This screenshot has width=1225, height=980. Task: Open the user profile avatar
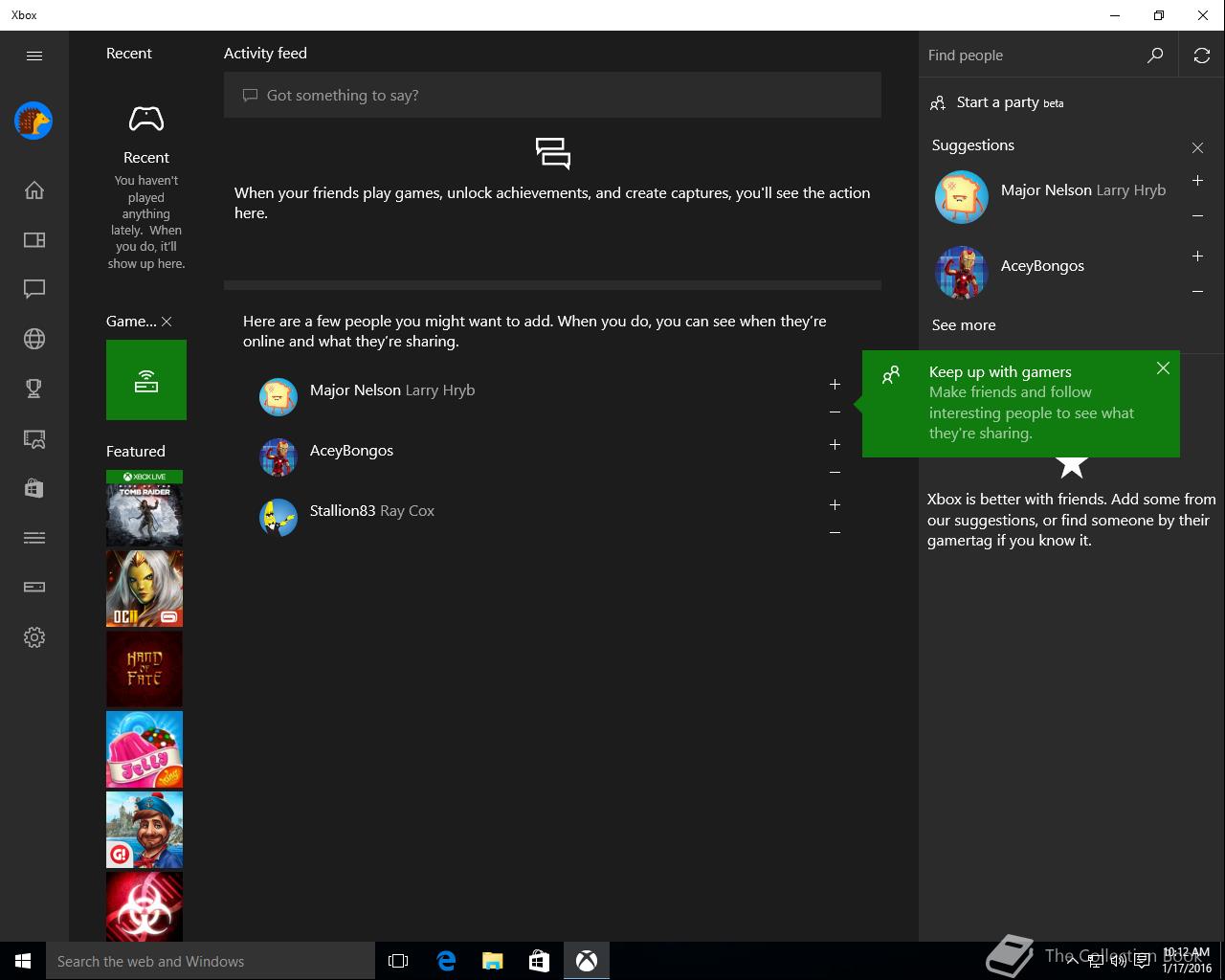pyautogui.click(x=33, y=121)
